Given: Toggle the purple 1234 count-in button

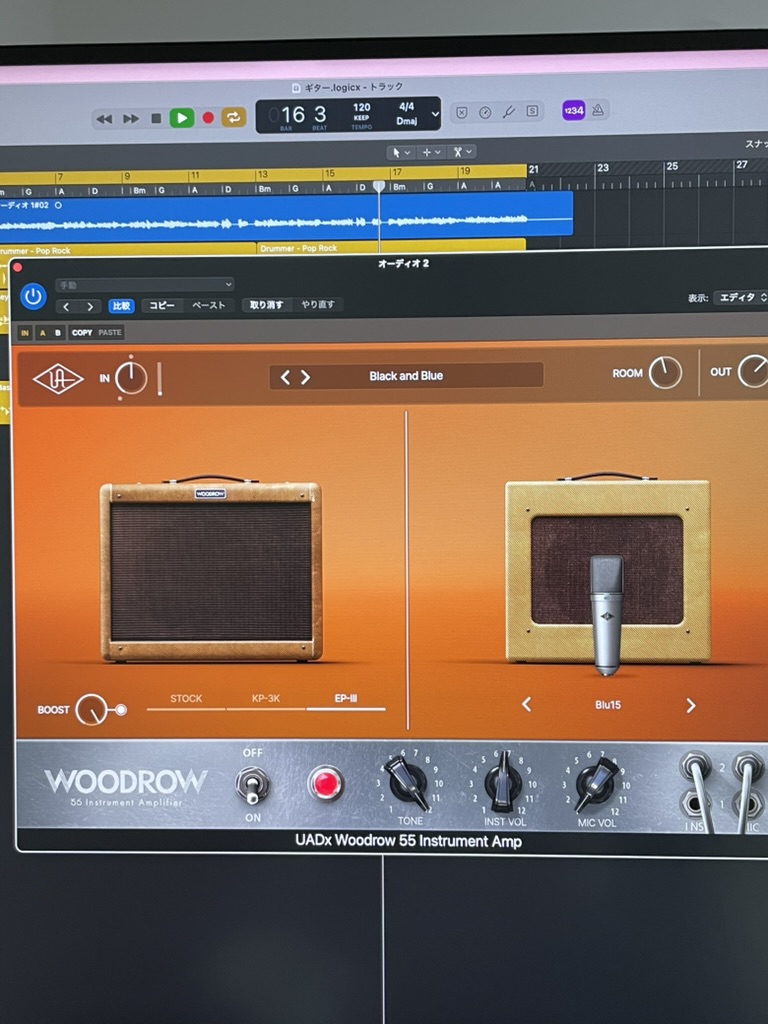Looking at the screenshot, I should [x=573, y=110].
